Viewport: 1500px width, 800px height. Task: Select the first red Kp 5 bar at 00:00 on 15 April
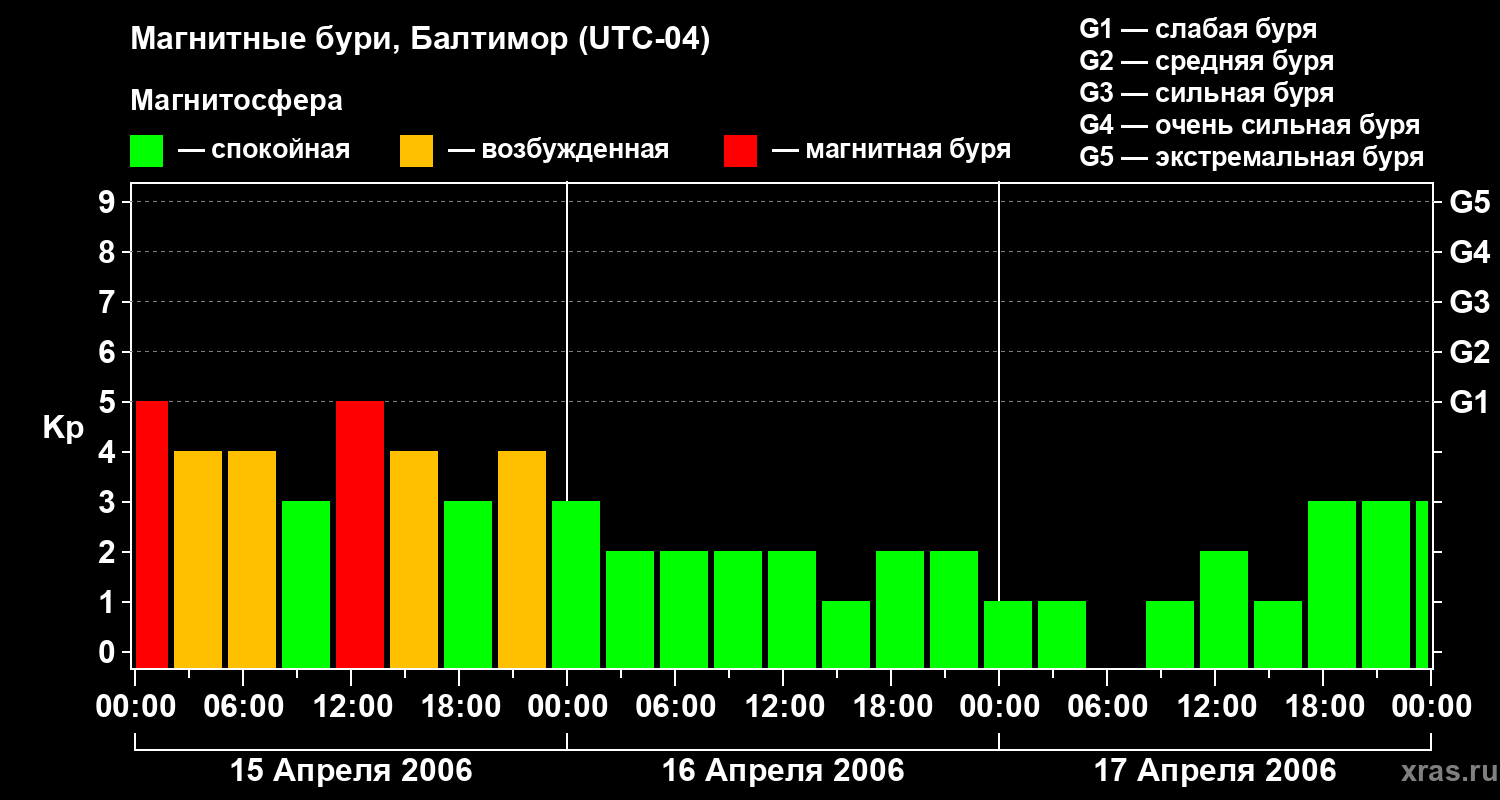point(152,534)
